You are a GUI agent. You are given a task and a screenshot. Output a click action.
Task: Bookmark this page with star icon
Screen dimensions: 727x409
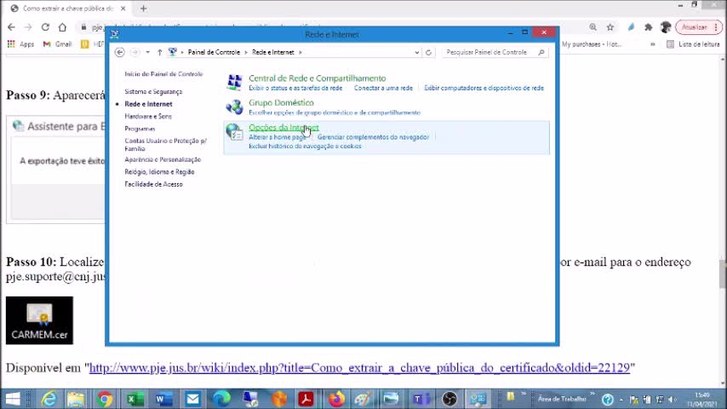610,27
